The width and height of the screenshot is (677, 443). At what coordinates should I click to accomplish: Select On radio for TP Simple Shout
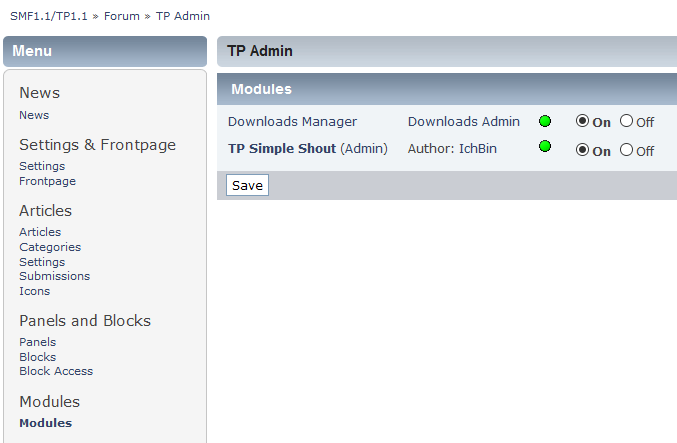pos(582,150)
